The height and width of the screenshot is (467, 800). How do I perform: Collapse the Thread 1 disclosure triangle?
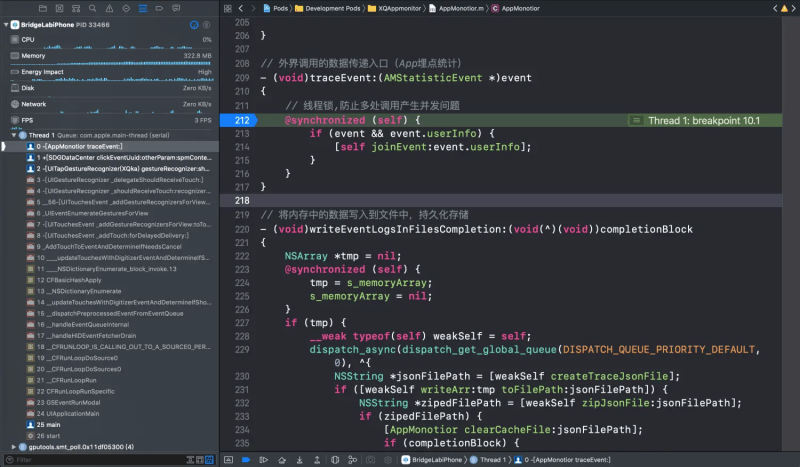tap(11, 134)
